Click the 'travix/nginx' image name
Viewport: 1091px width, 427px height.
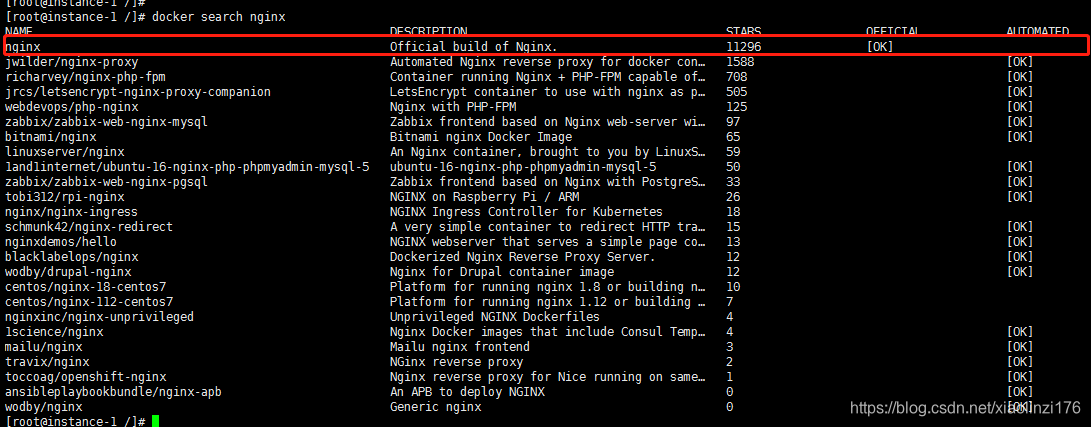tap(47, 362)
